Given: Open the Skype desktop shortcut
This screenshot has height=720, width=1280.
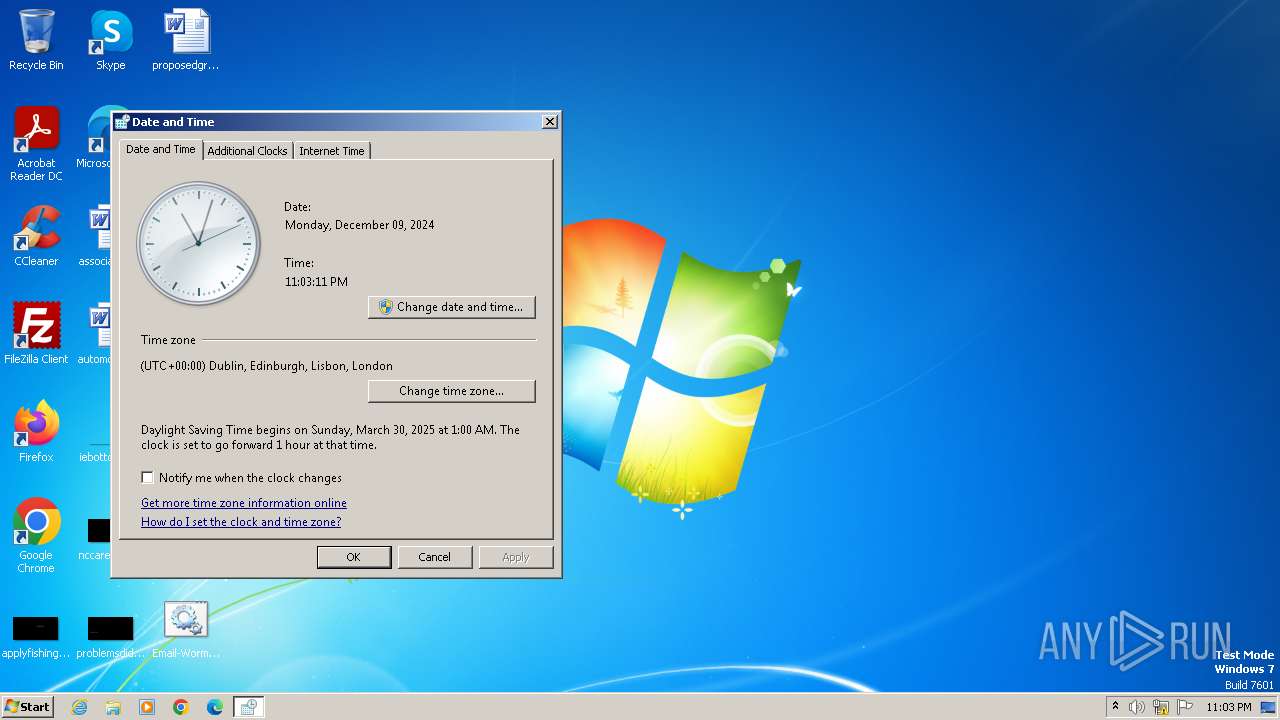Looking at the screenshot, I should tap(110, 40).
